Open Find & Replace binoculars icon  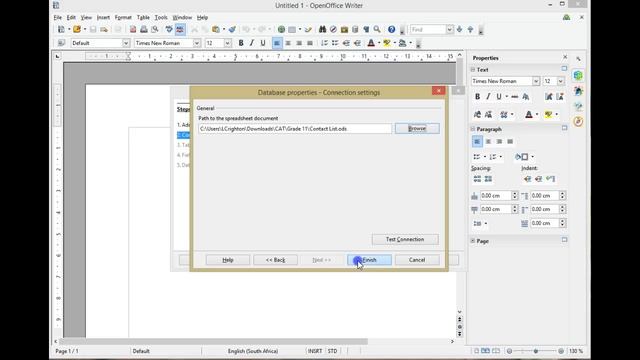pyautogui.click(x=322, y=29)
